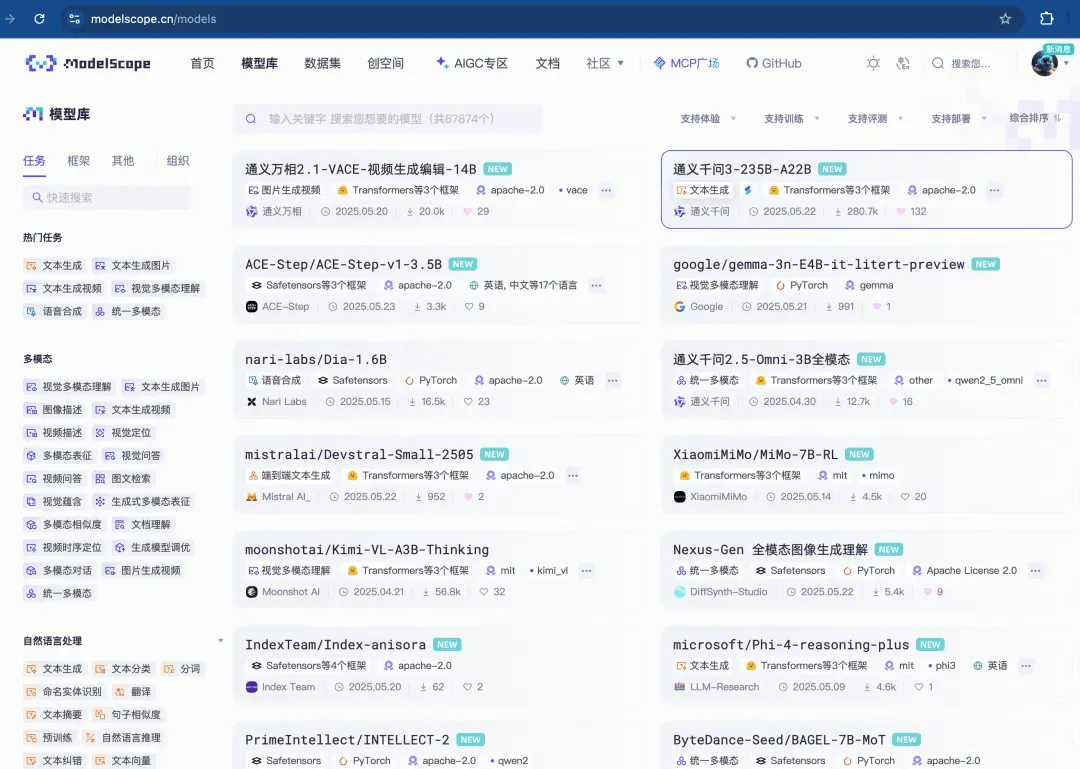Open the 支持训练 filter dropdown
The image size is (1080, 769).
[791, 119]
